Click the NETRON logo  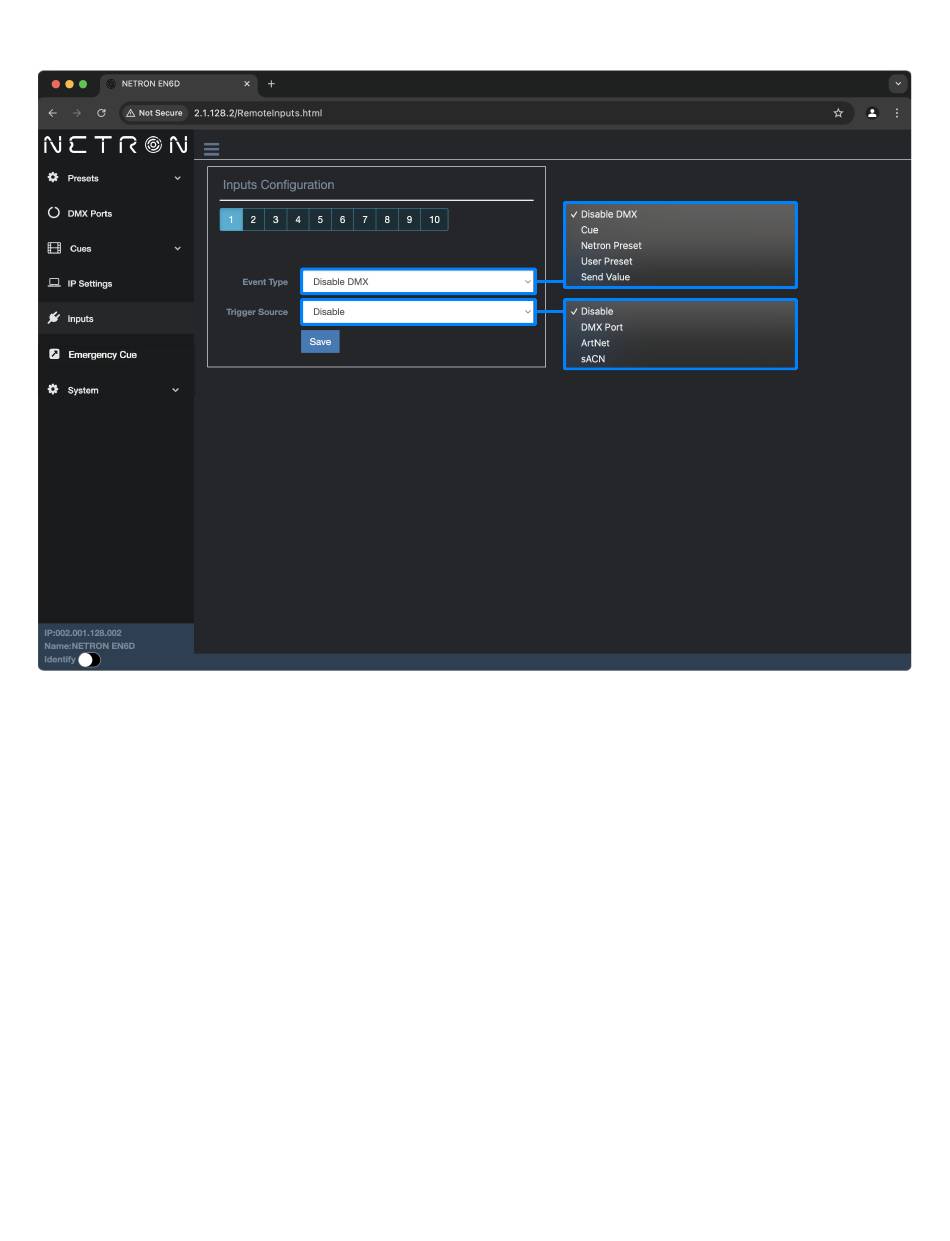pyautogui.click(x=116, y=145)
